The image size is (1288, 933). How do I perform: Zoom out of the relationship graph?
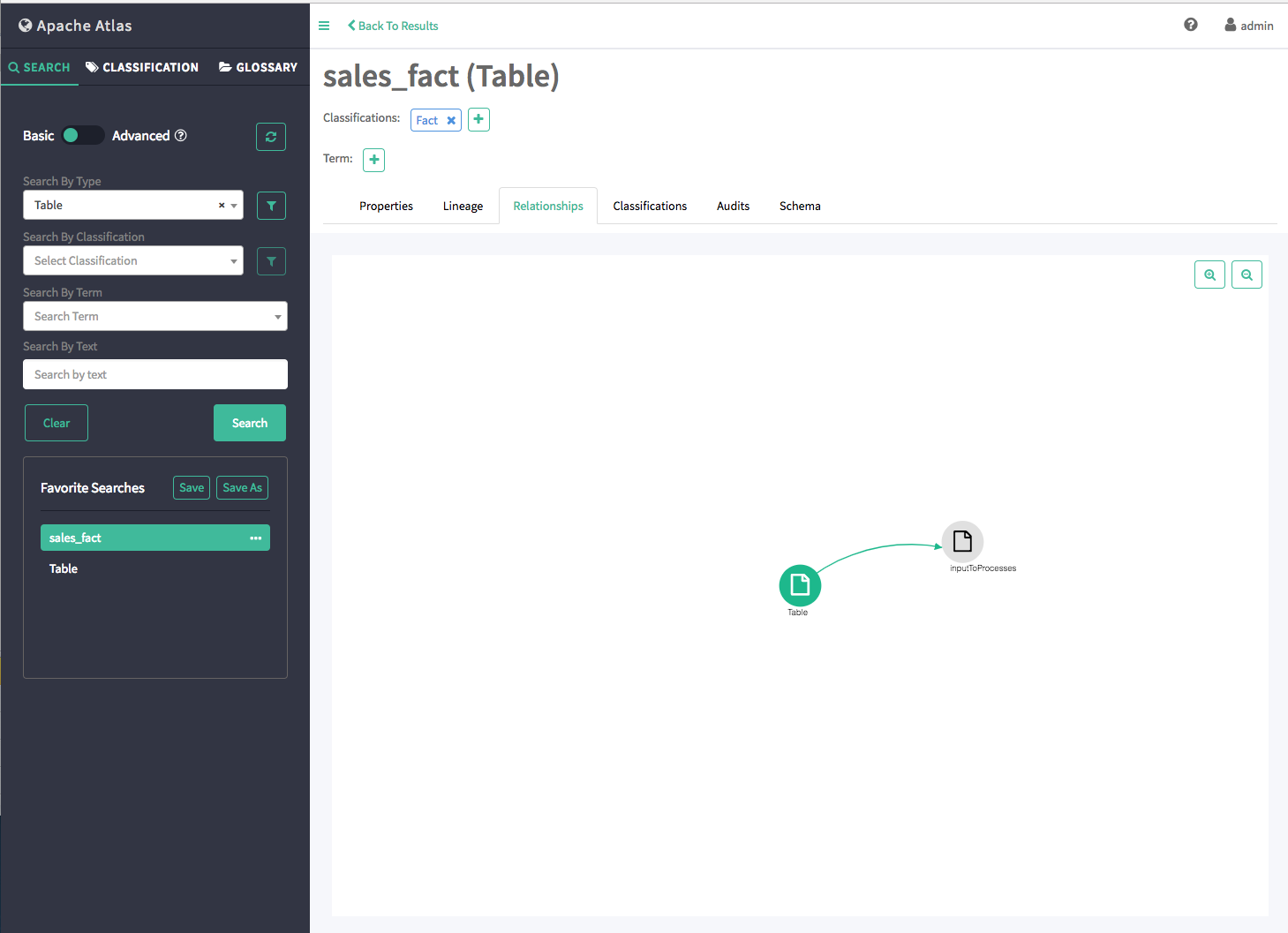1247,275
